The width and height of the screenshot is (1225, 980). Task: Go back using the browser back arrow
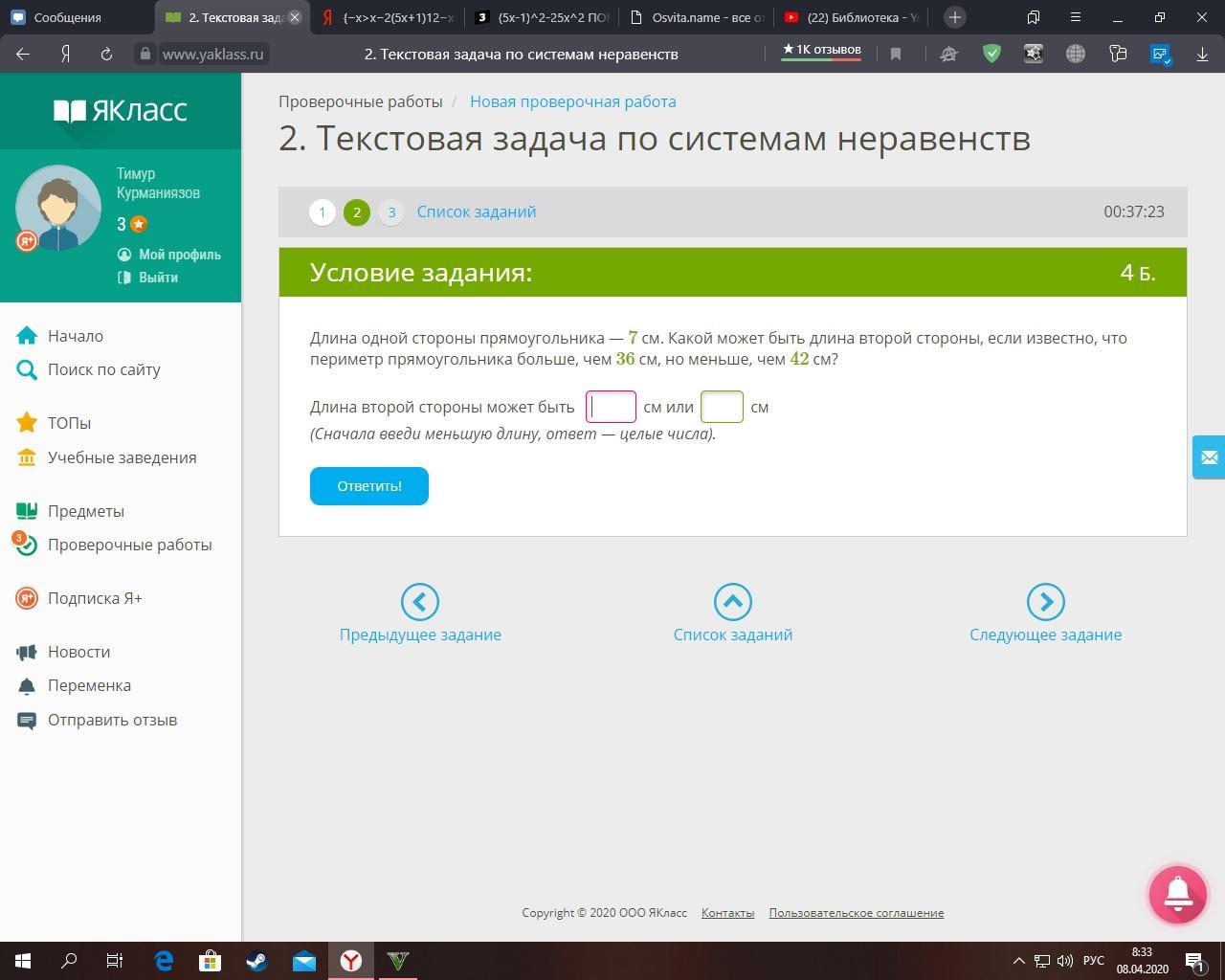click(x=23, y=55)
